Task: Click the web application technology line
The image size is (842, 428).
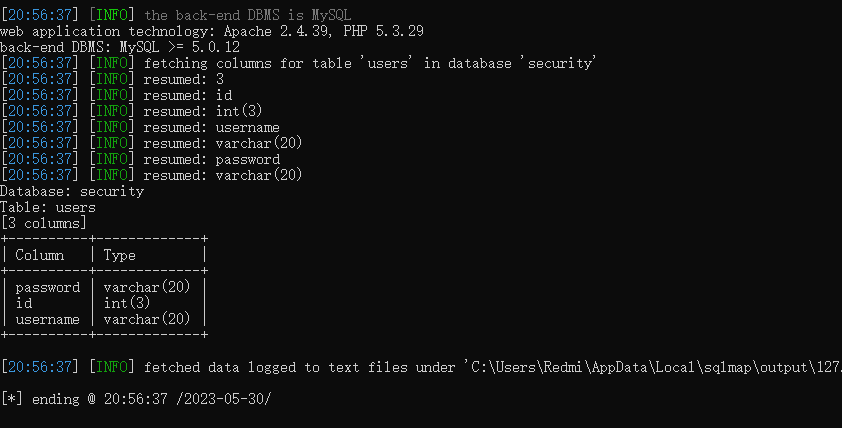Action: pos(212,31)
